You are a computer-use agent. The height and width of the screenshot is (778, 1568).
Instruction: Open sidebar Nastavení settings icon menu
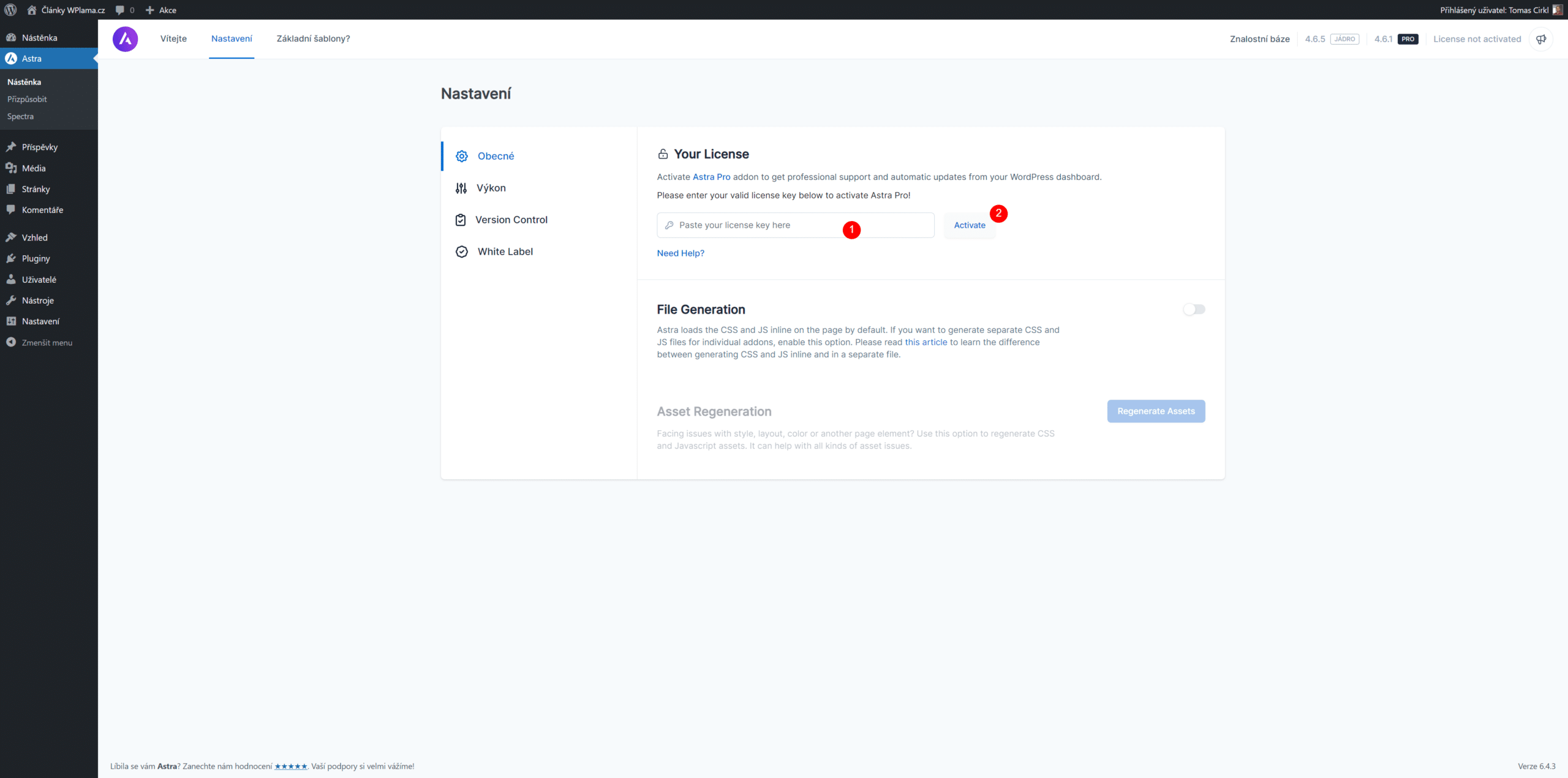pos(11,321)
